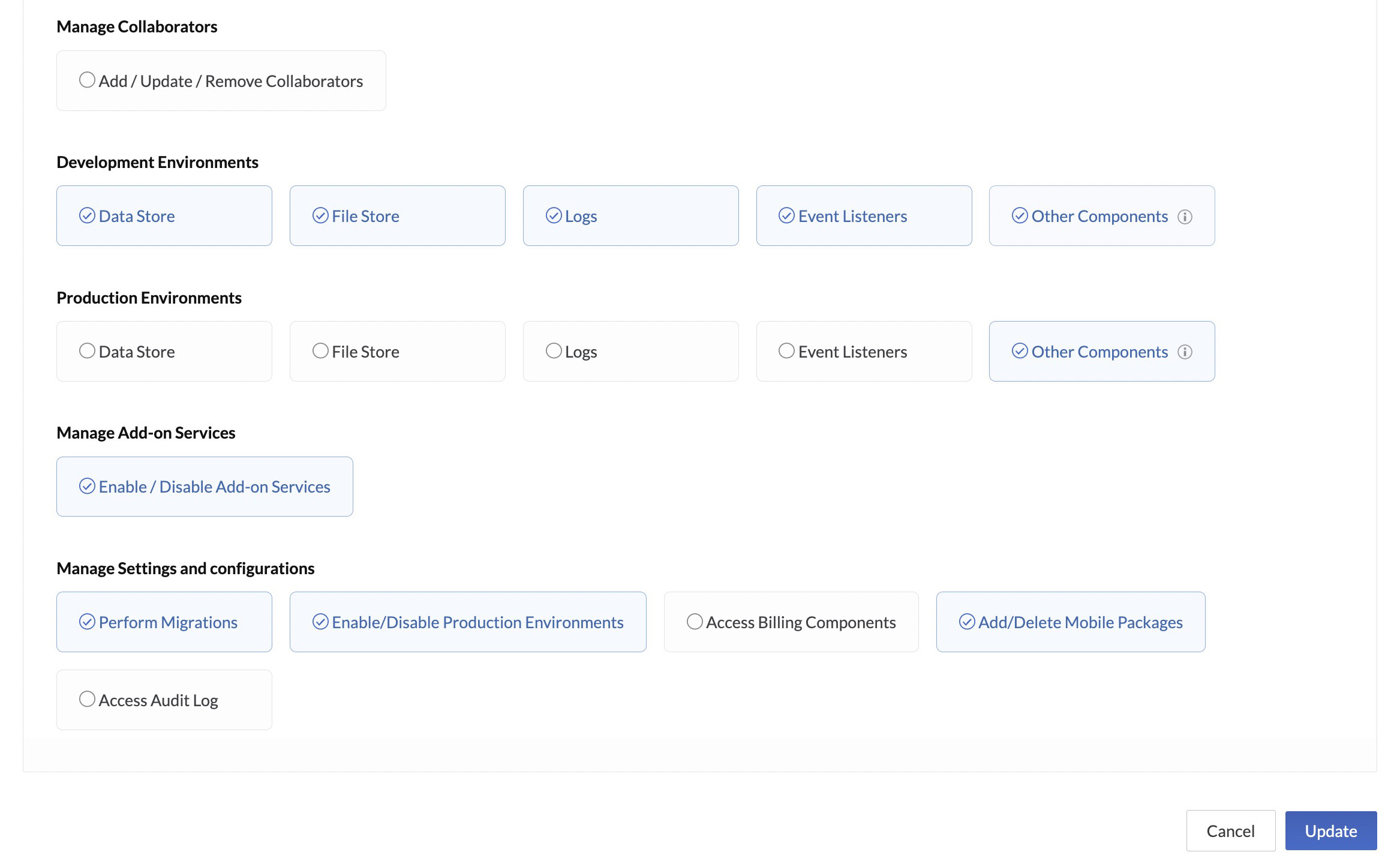Screen dimensions: 1400x858
Task: Uncheck Development Event Listeners check icon
Action: pyautogui.click(x=786, y=216)
